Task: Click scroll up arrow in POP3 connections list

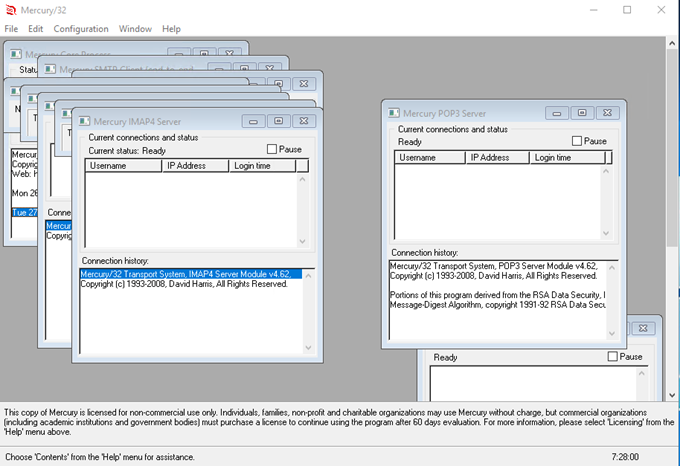Action: pos(606,171)
